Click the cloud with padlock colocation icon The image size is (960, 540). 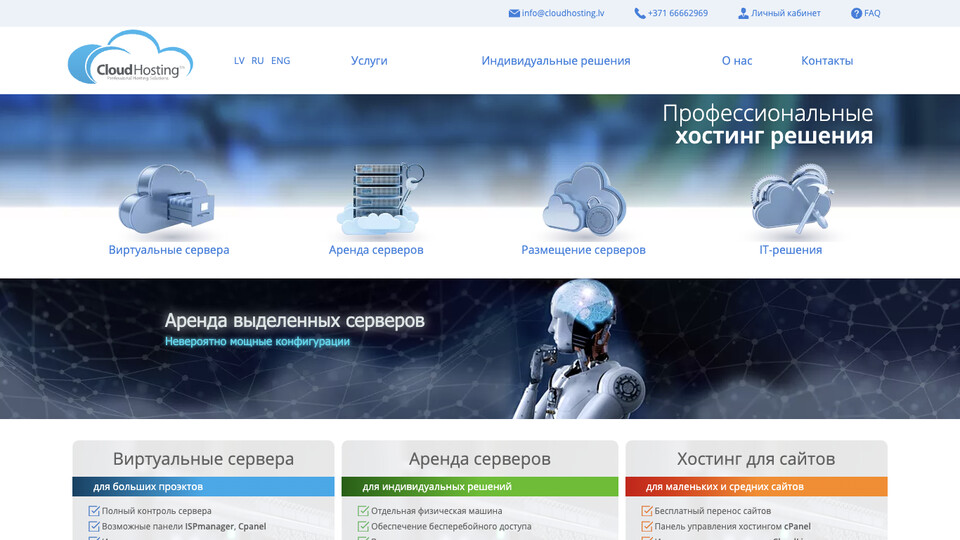584,199
